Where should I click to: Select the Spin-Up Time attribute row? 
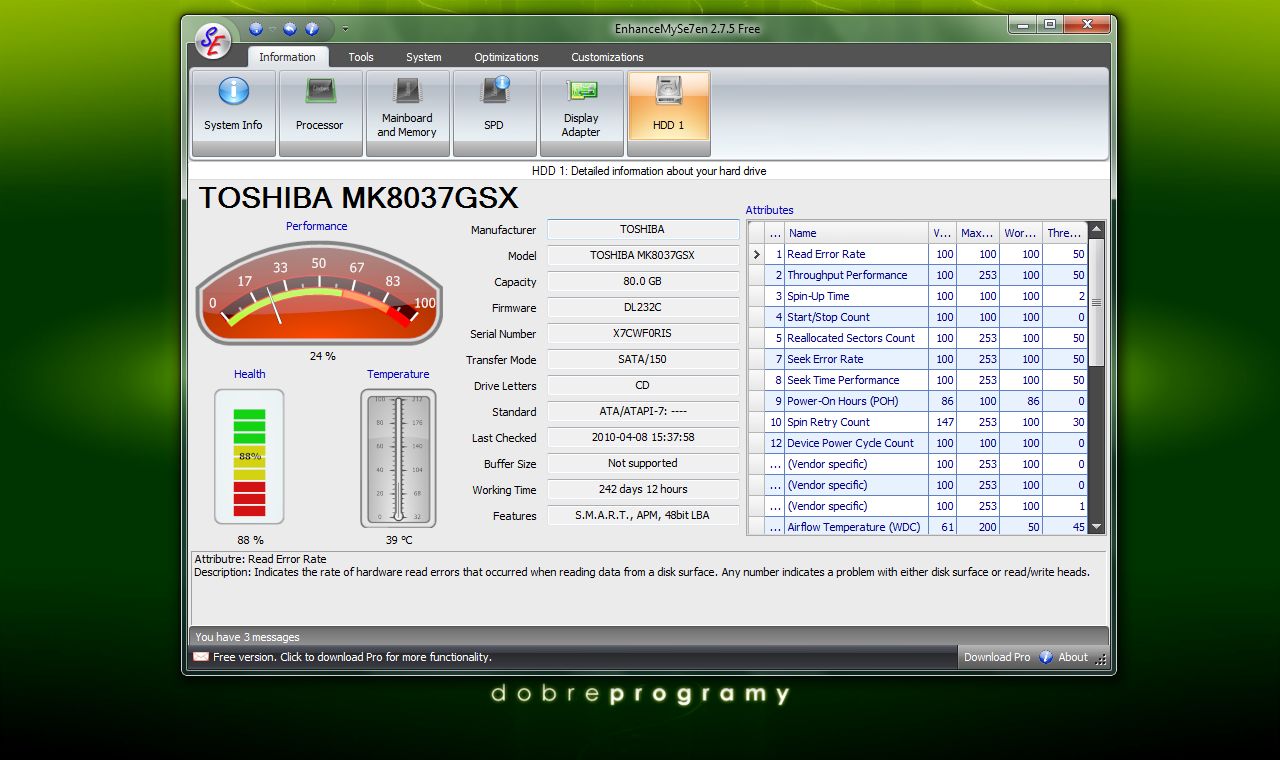click(x=917, y=296)
